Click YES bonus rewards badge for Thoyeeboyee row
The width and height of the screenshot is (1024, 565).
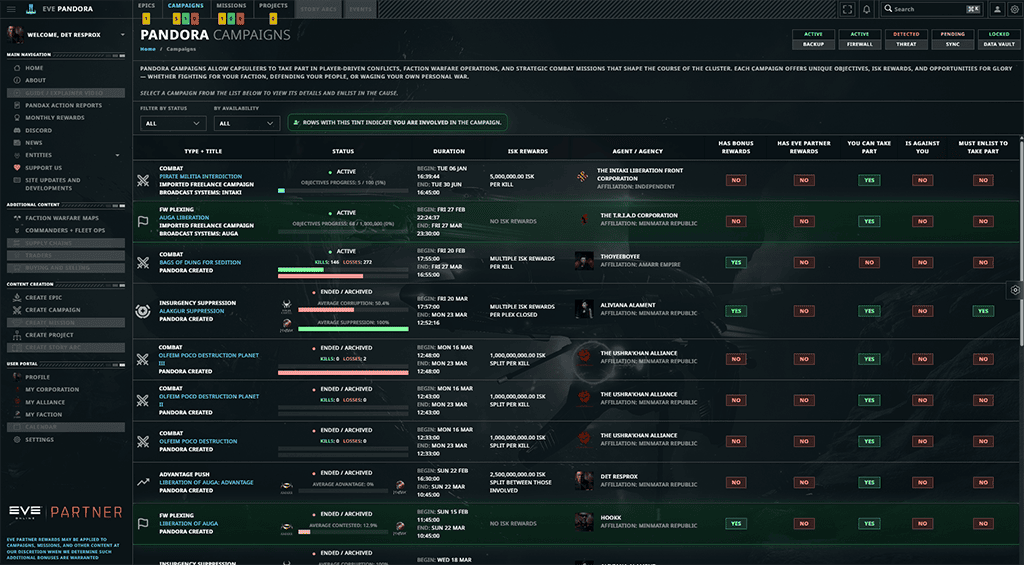[x=736, y=263]
